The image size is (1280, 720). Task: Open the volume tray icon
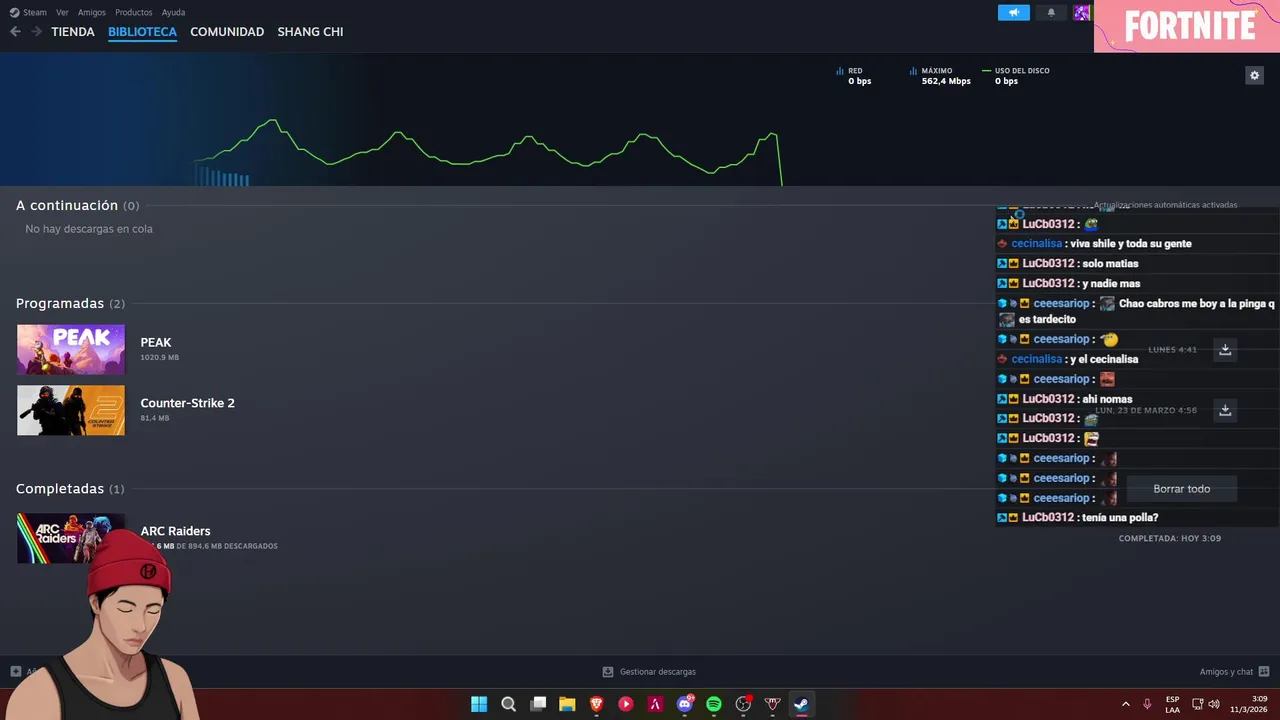[1214, 704]
